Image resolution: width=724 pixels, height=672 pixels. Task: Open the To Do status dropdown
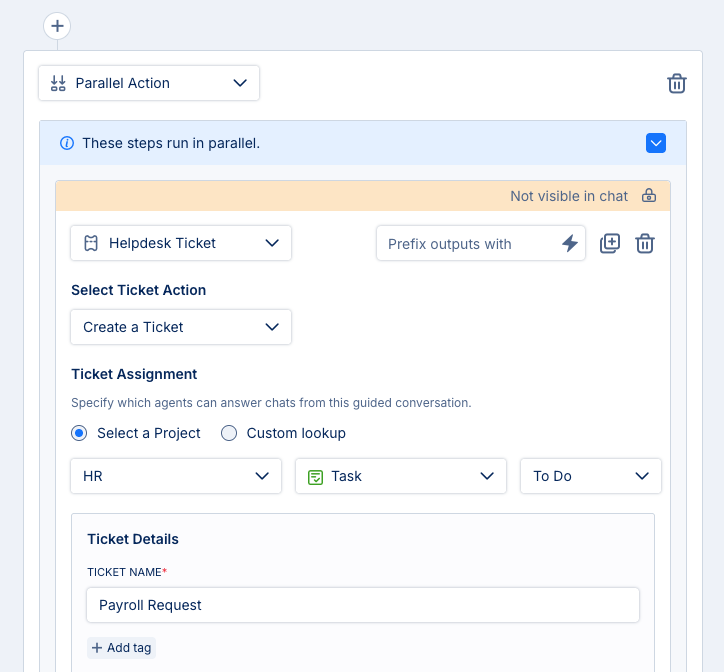tap(590, 476)
